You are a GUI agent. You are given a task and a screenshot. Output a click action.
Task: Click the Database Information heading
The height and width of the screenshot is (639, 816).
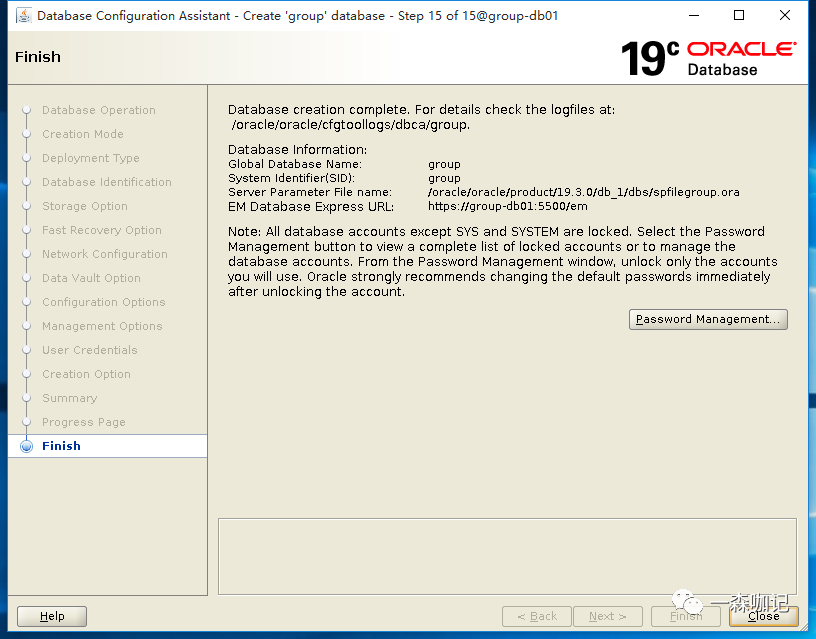[297, 150]
